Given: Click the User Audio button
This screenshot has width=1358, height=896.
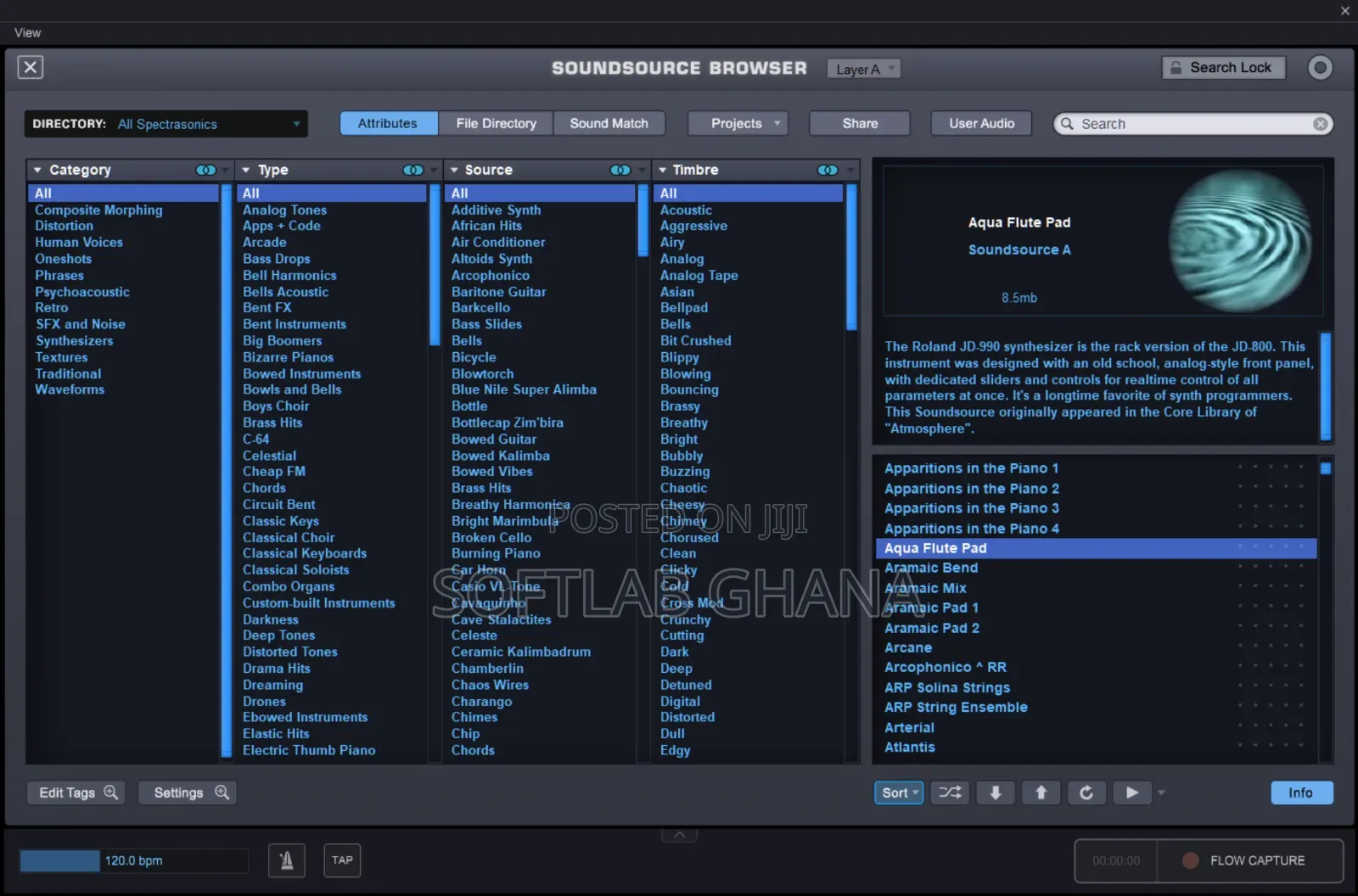Looking at the screenshot, I should pos(981,124).
